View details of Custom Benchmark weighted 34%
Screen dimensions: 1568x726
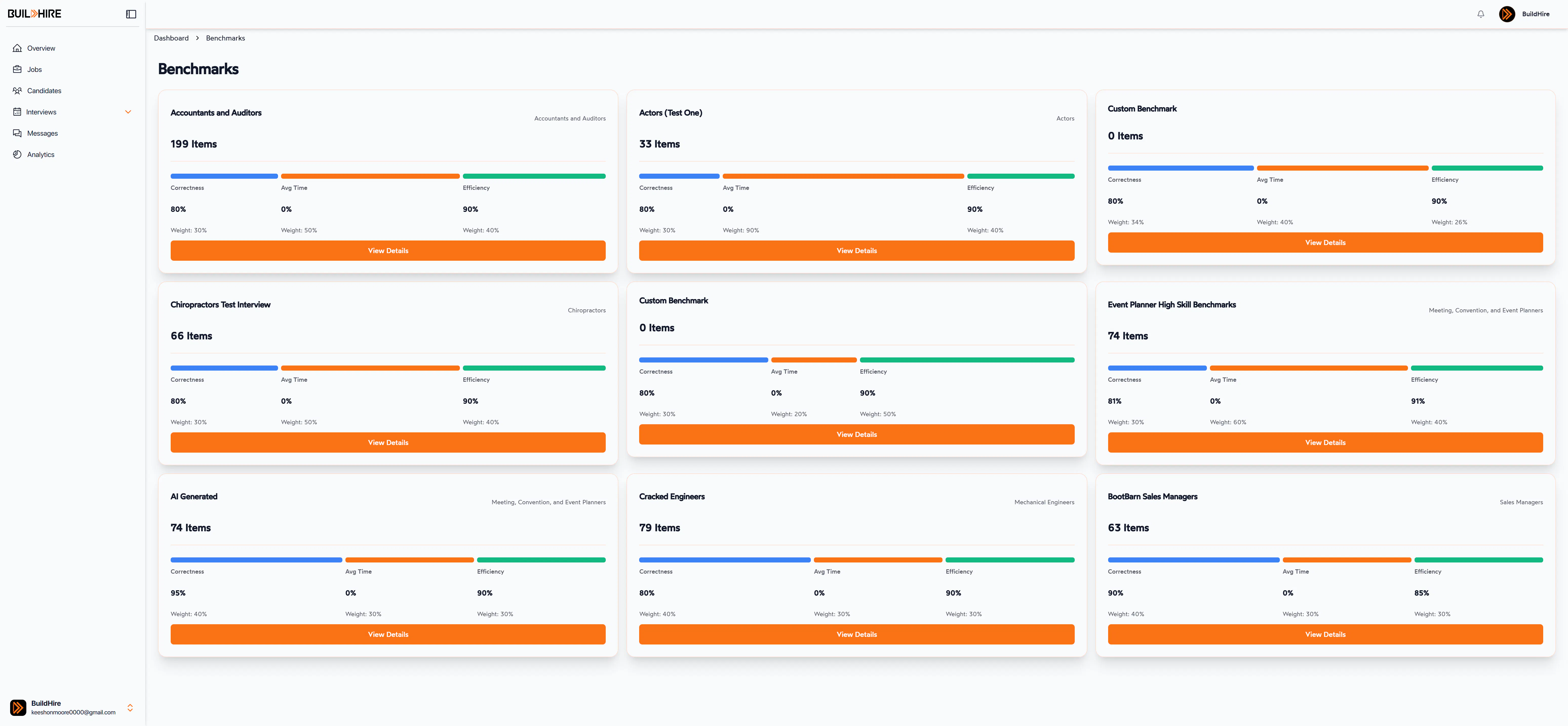[1325, 242]
